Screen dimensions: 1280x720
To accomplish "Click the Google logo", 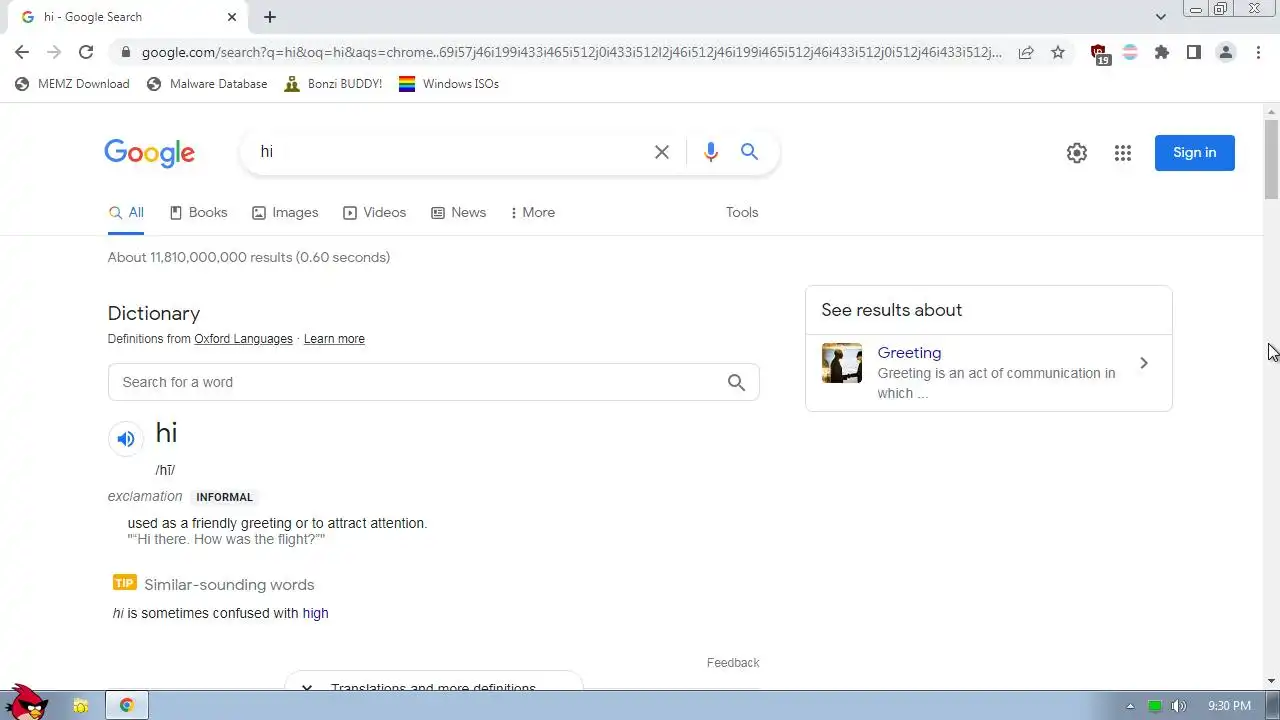I will click(x=149, y=153).
